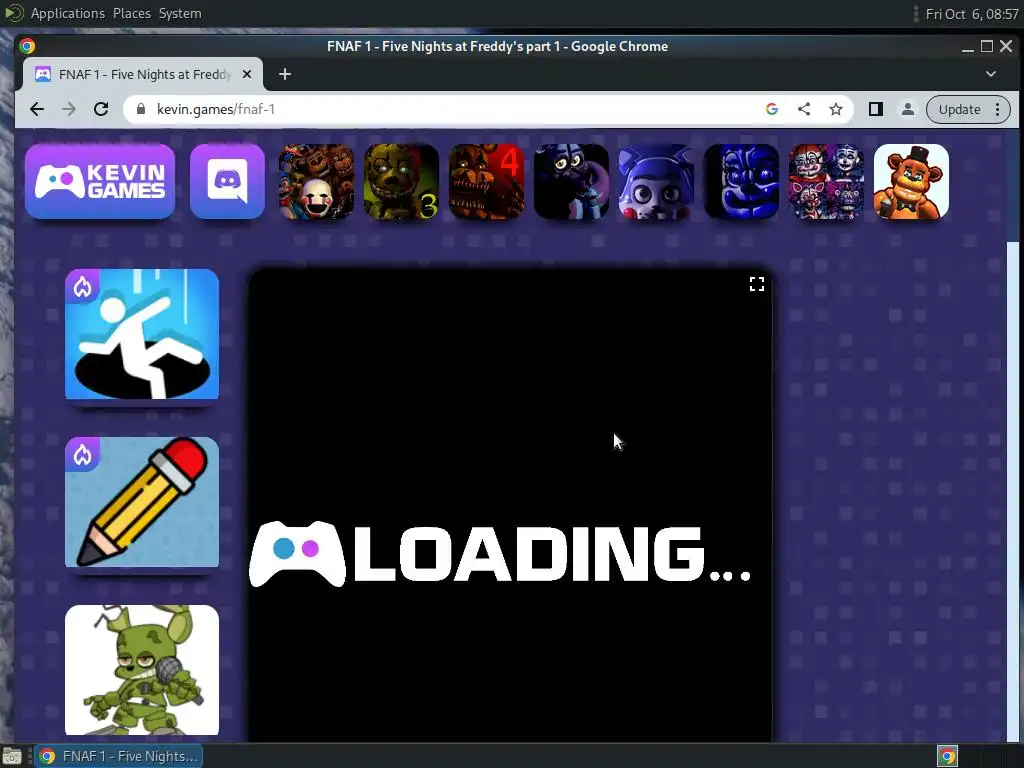This screenshot has height=768, width=1024.
Task: Open the Places menu
Action: coord(132,13)
